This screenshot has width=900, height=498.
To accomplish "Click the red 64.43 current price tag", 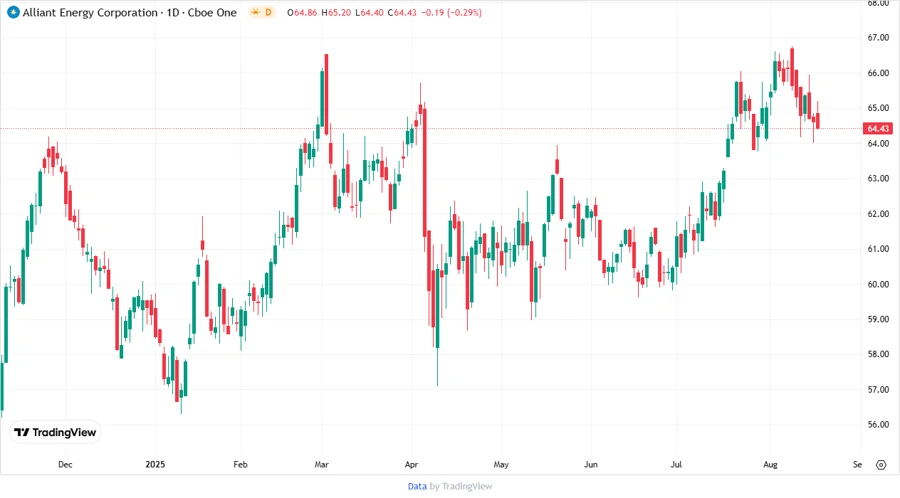I will (x=879, y=129).
